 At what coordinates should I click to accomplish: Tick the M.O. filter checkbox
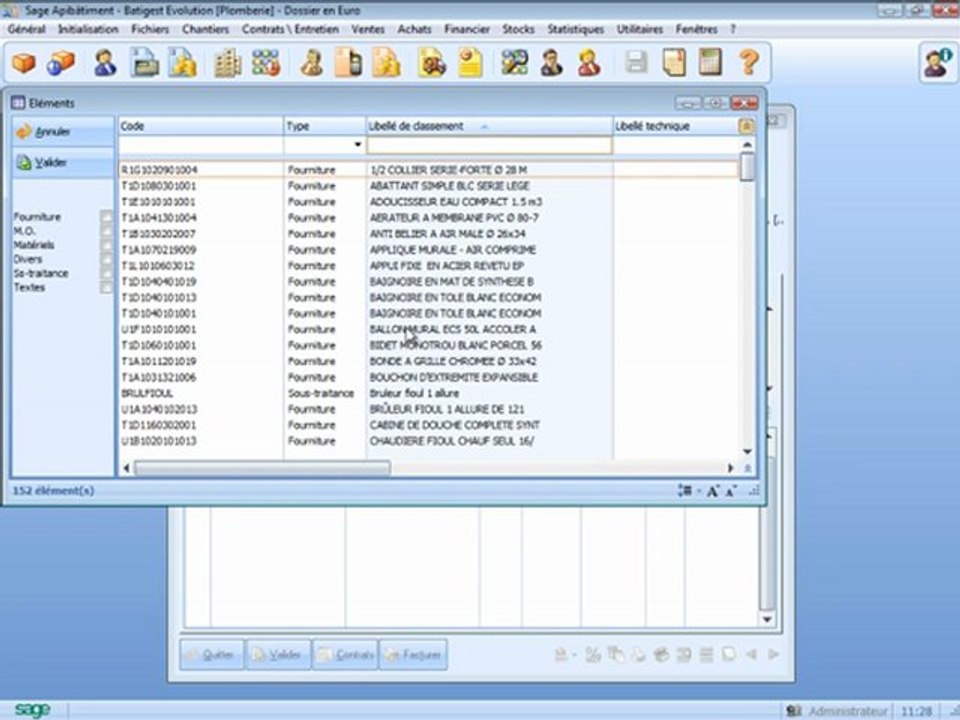(x=106, y=231)
